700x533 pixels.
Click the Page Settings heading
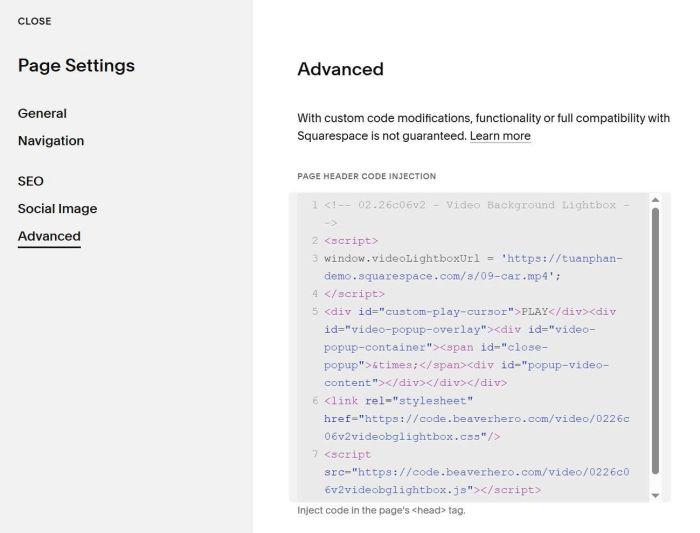[x=76, y=66]
